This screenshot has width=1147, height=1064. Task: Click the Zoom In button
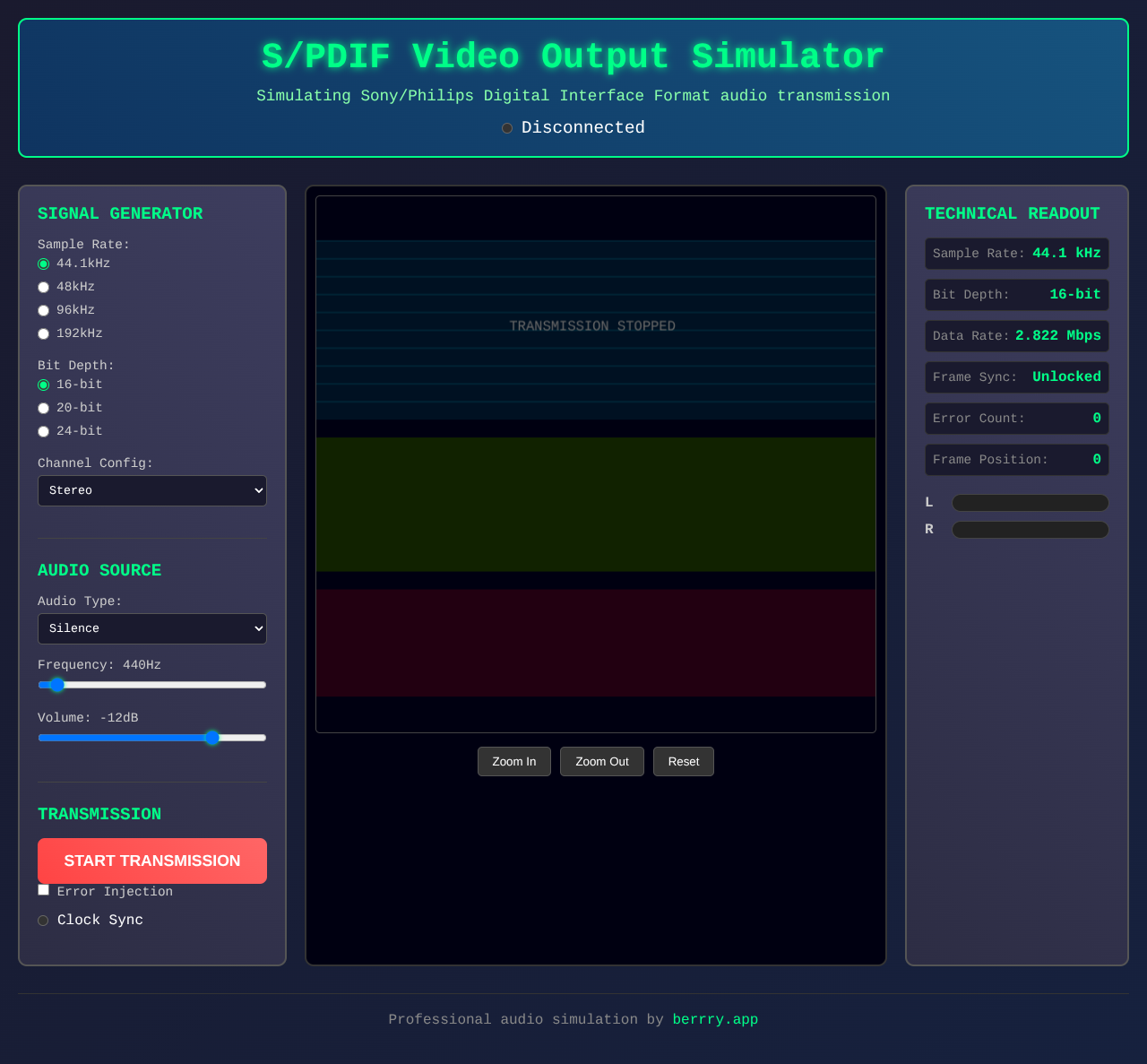[x=513, y=761]
